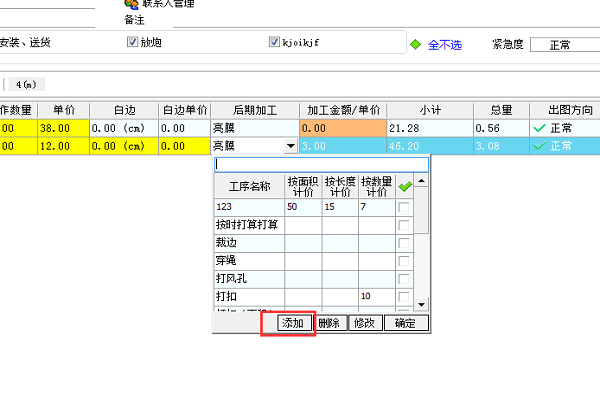Select the 123 process name row

pos(249,207)
